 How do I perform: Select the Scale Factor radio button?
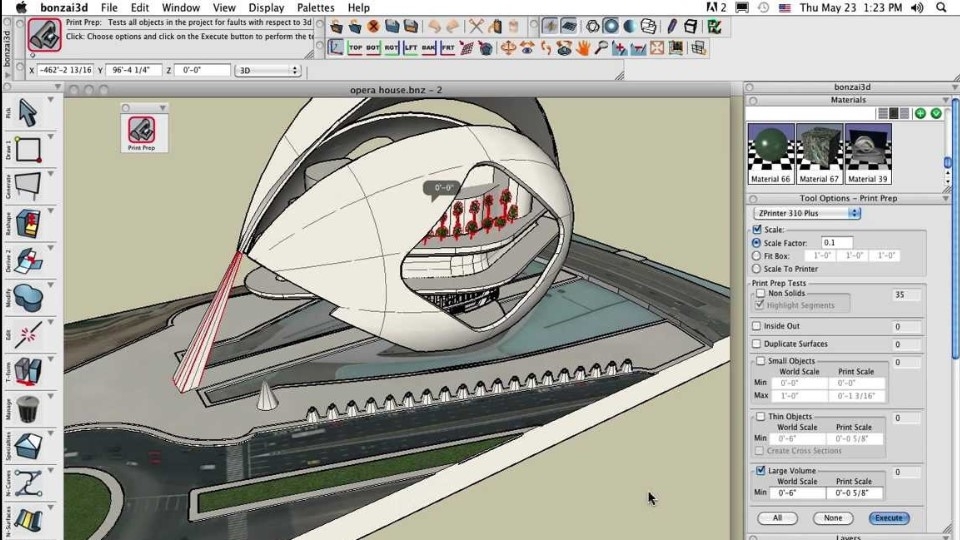pyautogui.click(x=757, y=243)
